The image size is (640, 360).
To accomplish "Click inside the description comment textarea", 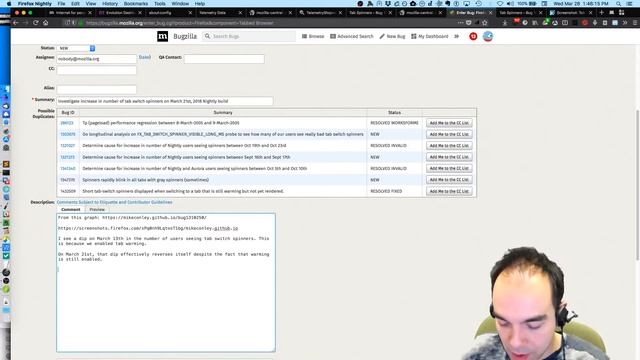I will 166,282.
